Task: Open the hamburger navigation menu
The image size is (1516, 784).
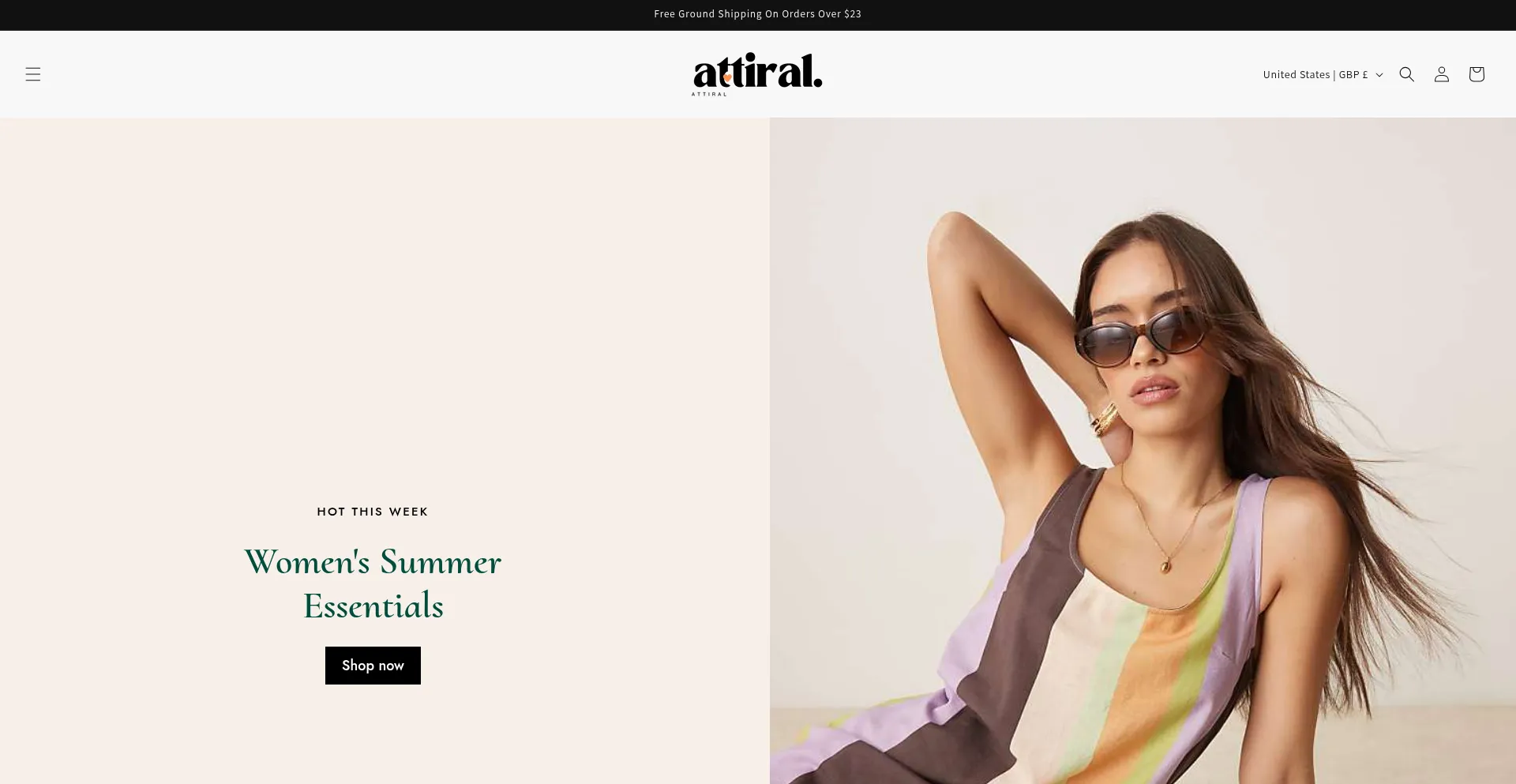Action: pyautogui.click(x=33, y=74)
